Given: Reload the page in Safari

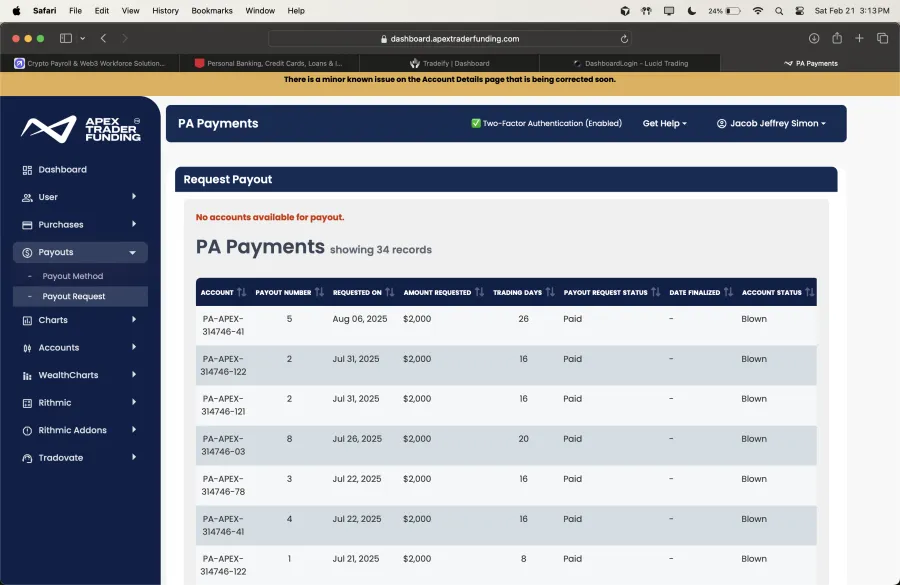Looking at the screenshot, I should pos(624,39).
